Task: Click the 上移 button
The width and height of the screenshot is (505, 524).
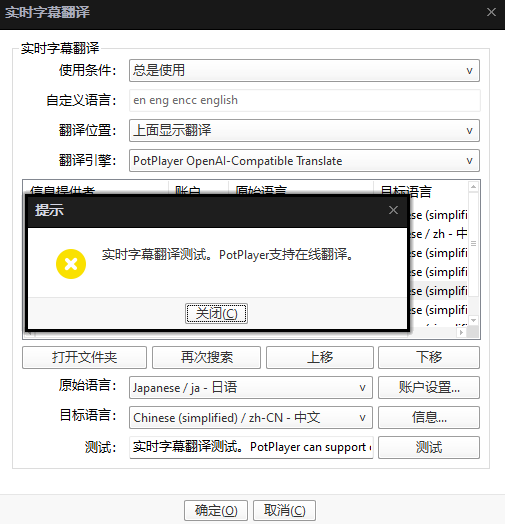Action: pyautogui.click(x=320, y=357)
